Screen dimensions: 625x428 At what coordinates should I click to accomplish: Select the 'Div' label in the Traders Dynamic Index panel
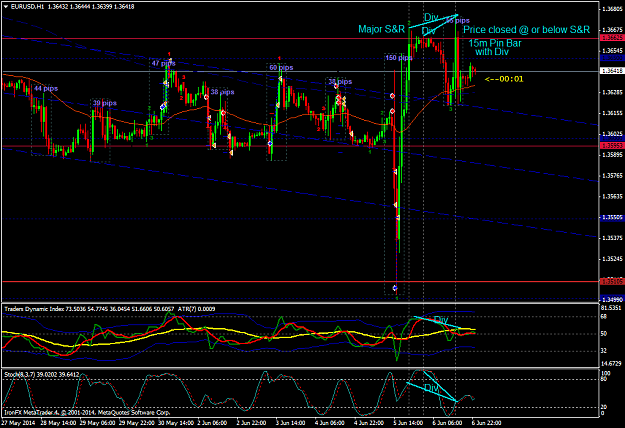tap(440, 320)
